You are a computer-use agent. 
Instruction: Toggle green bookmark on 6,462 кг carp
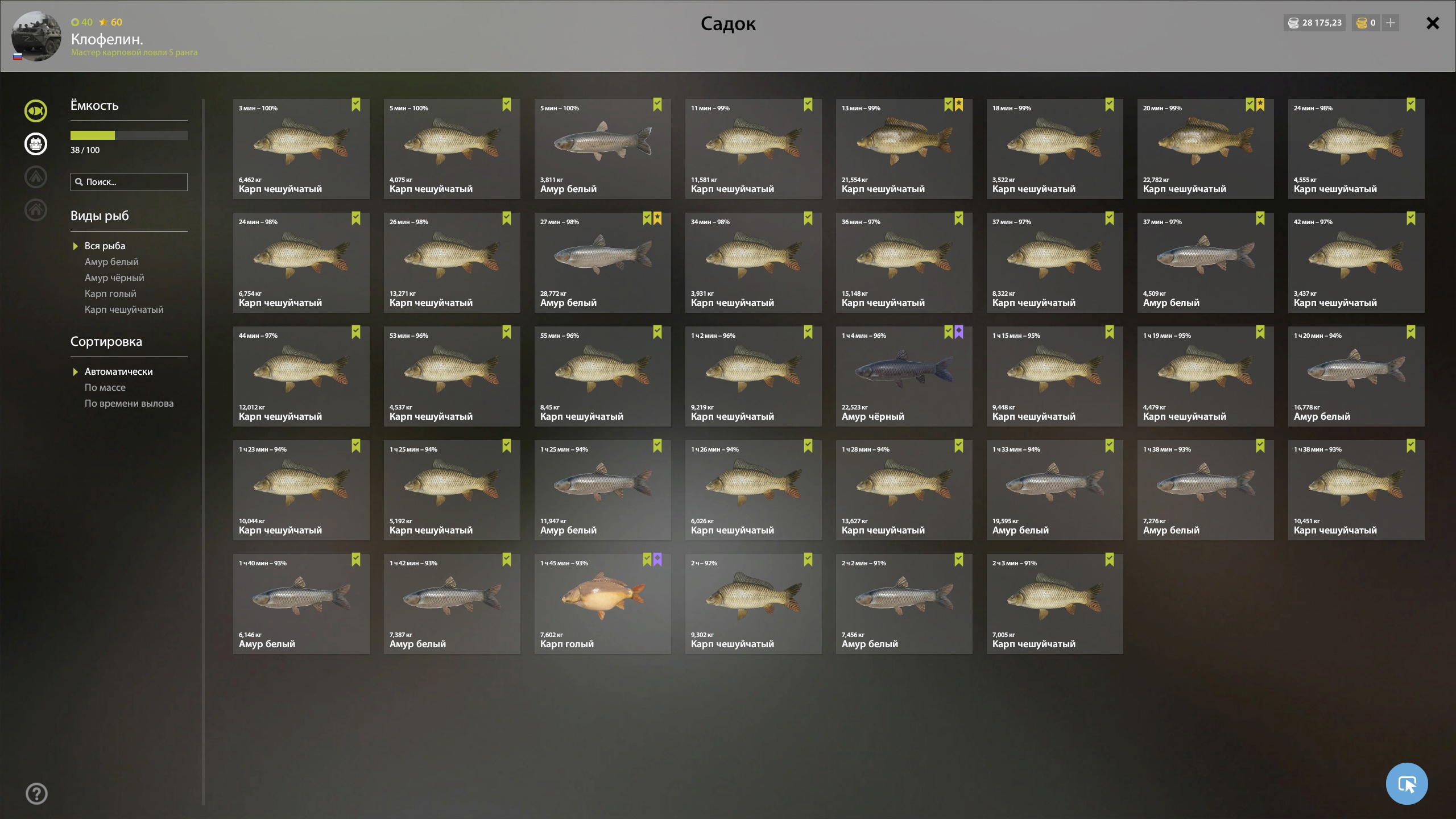(x=356, y=105)
